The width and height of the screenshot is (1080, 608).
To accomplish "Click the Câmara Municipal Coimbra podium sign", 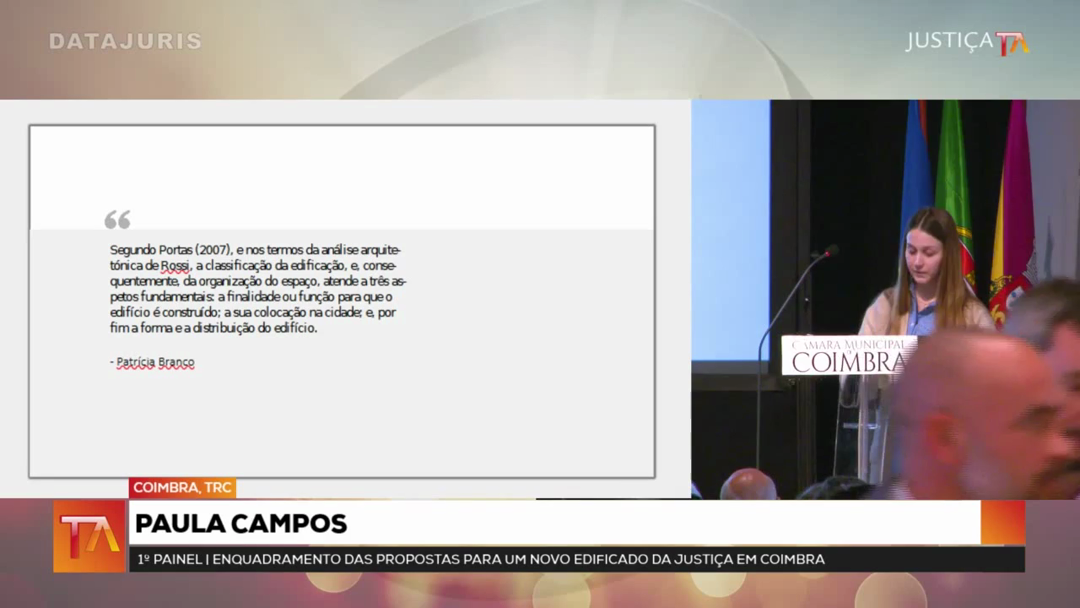I will pos(847,355).
